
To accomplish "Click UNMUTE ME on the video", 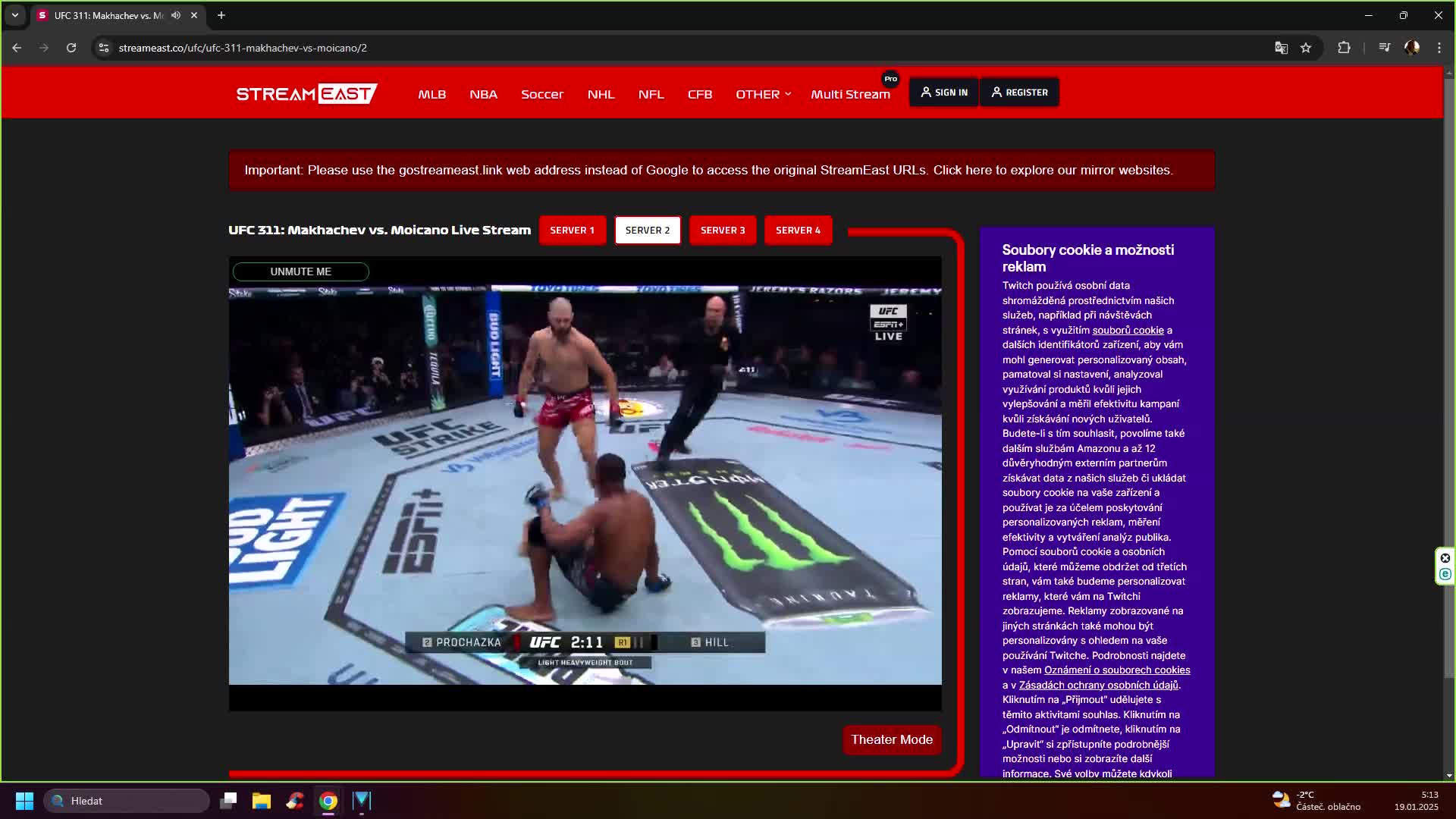I will [x=301, y=271].
